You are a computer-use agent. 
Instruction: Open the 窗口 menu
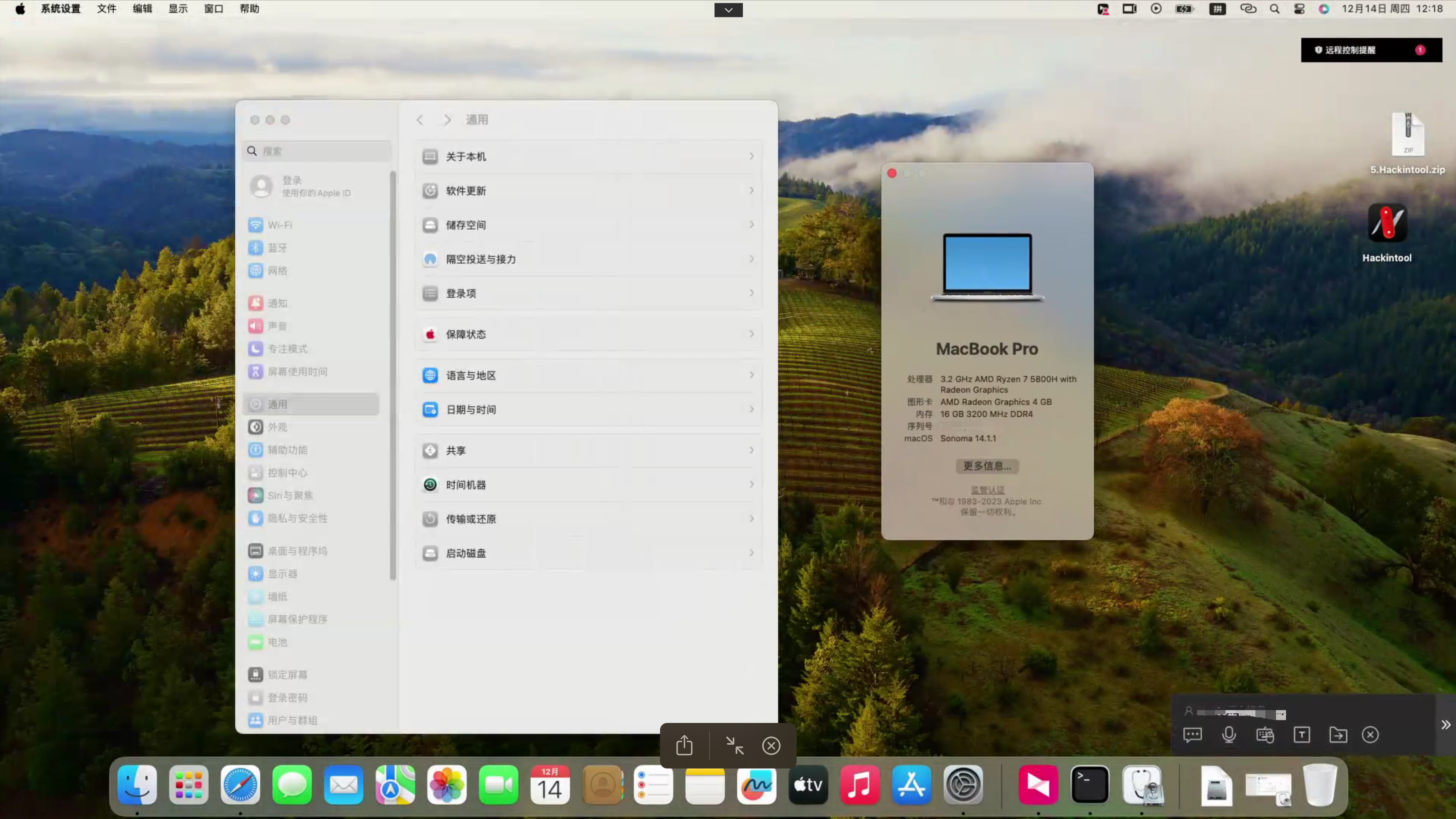click(213, 9)
